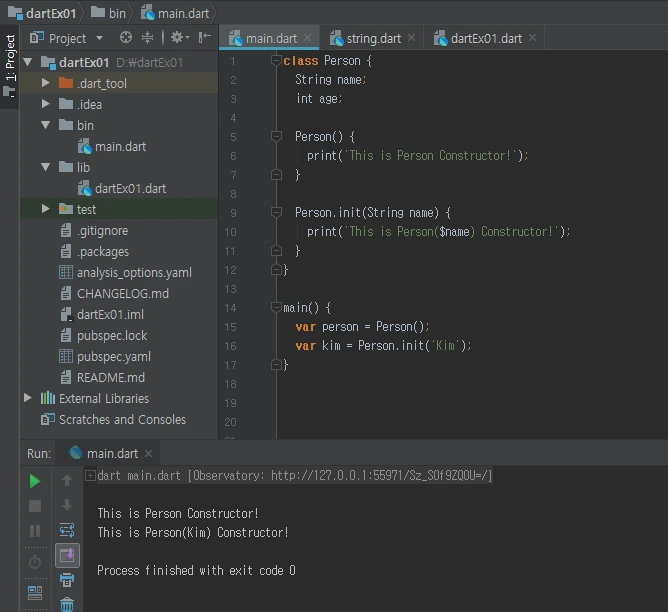Viewport: 668px width, 612px height.
Task: Expand the .idea folder
Action: point(46,104)
